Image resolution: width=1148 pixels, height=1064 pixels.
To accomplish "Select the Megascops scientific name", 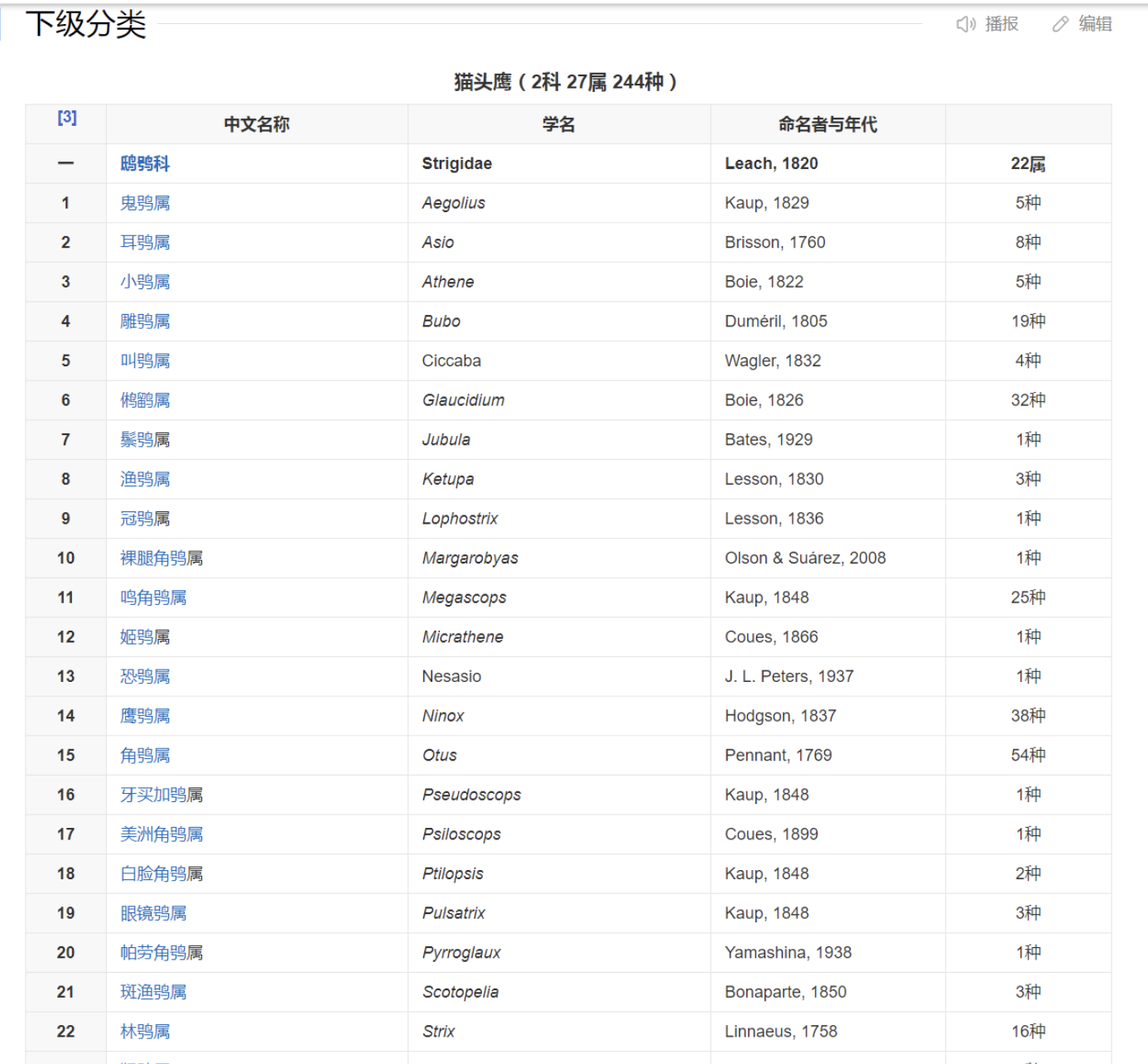I will coord(464,597).
